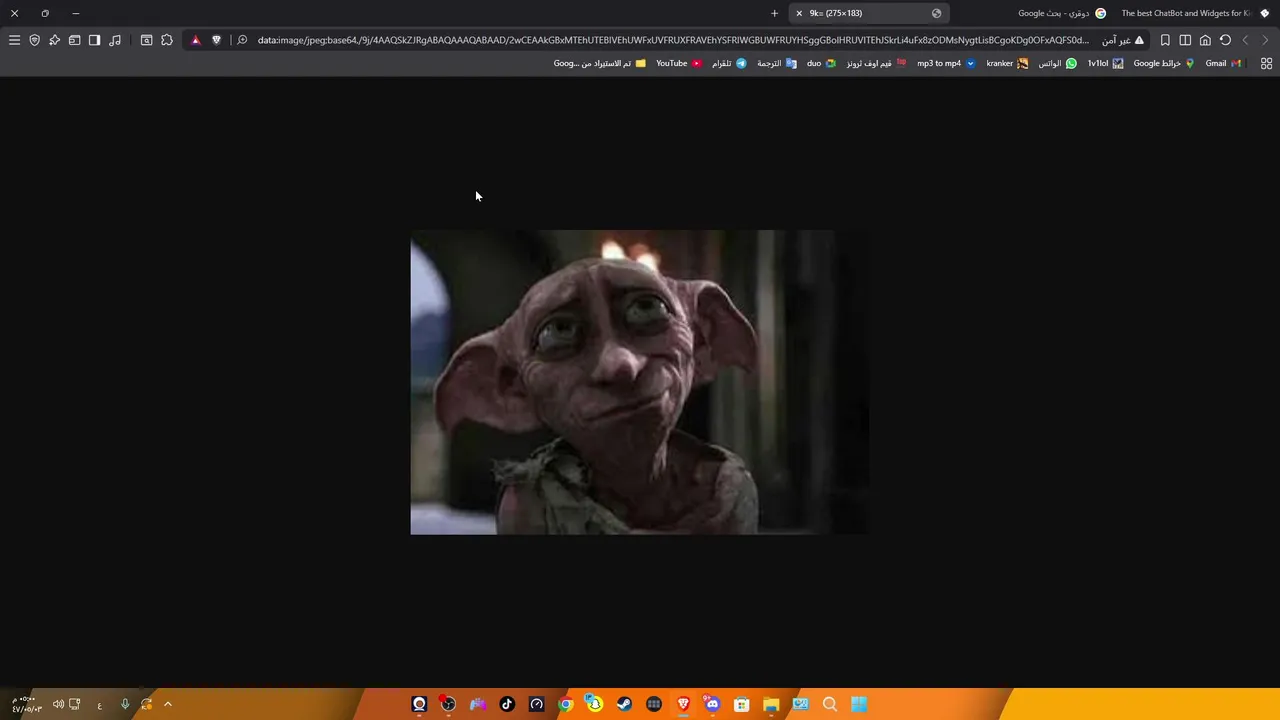
Task: Click the data:image URL in address bar
Action: coord(673,40)
